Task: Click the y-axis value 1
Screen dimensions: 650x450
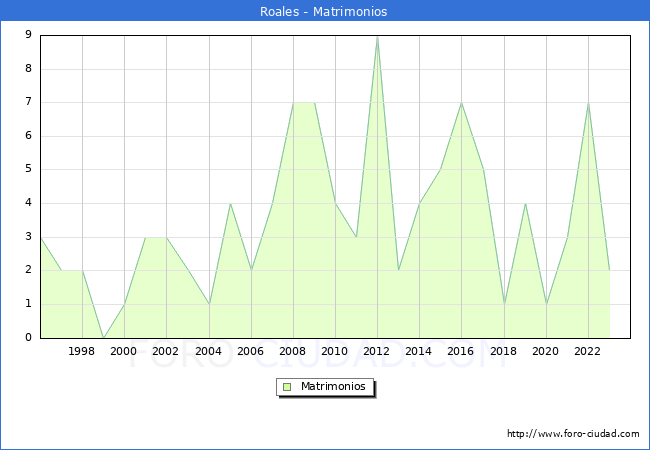Action: click(x=28, y=304)
